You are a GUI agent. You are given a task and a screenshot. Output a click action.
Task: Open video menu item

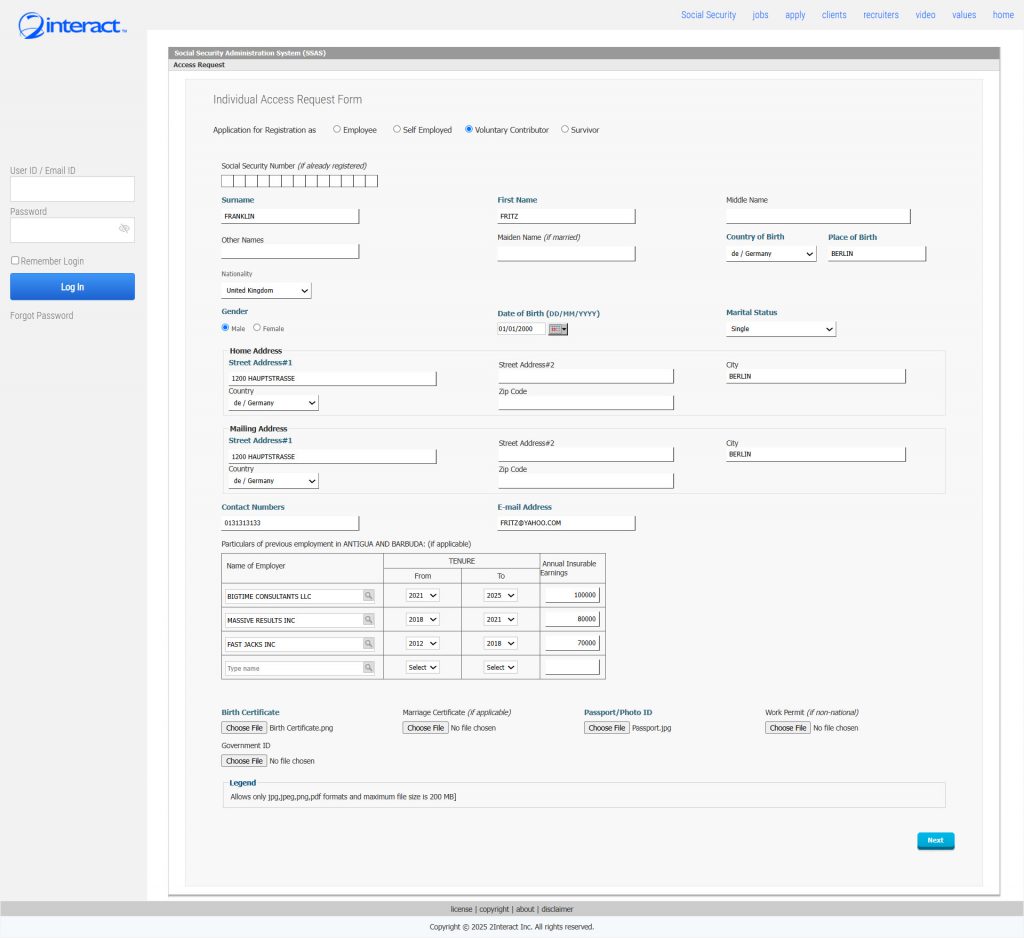(x=925, y=15)
